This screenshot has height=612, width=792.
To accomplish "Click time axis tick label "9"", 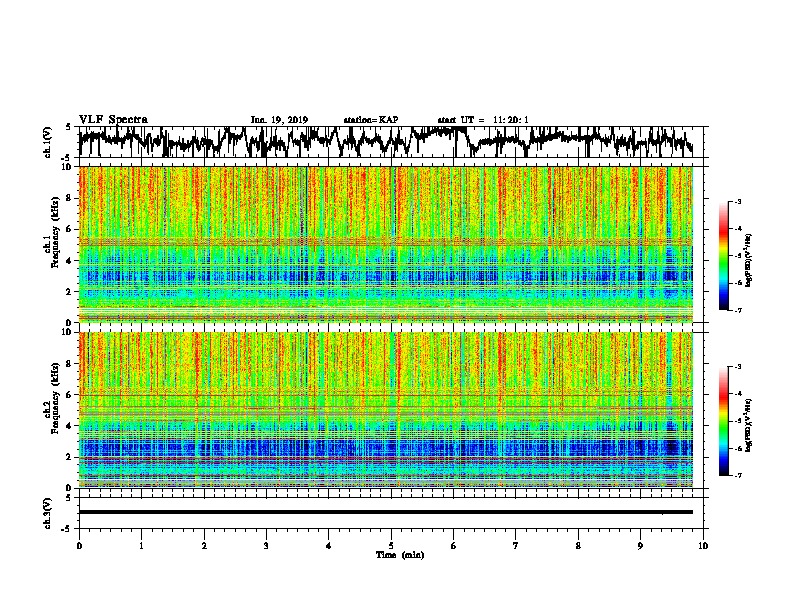I will point(640,546).
